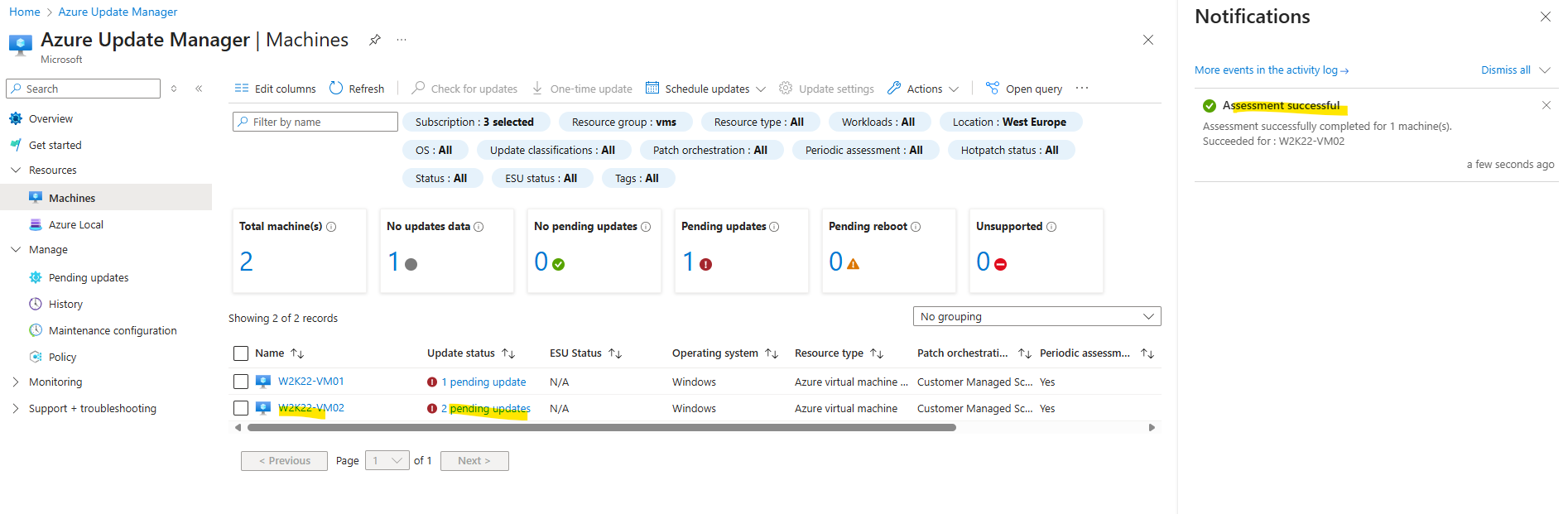This screenshot has height=514, width=1568.
Task: Click the info icon on Pending updates card
Action: click(x=774, y=227)
